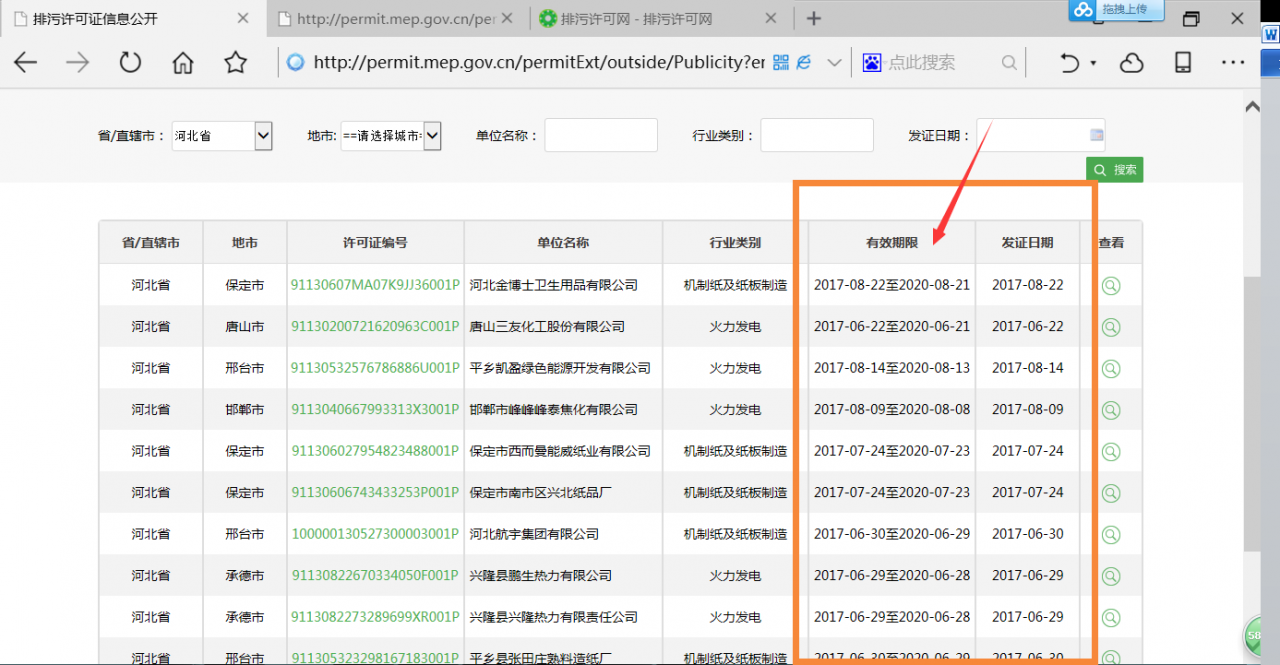1280x665 pixels.
Task: Open the mobile phone icon on toolbar
Action: (1182, 62)
